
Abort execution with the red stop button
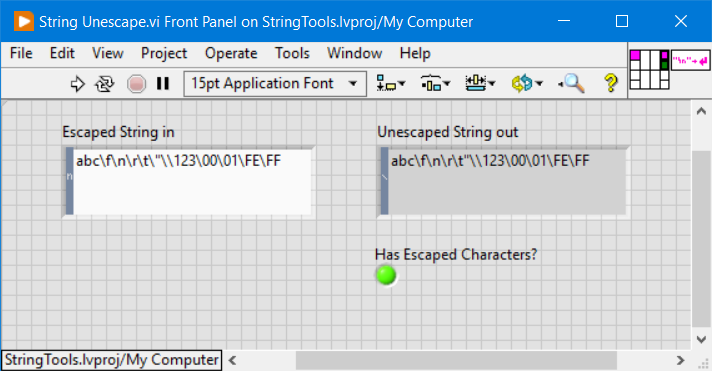(136, 84)
